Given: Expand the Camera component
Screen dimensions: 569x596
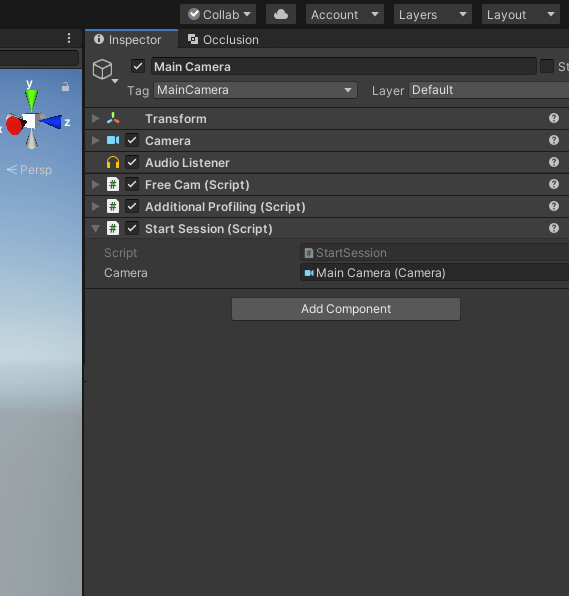Looking at the screenshot, I should (x=95, y=141).
